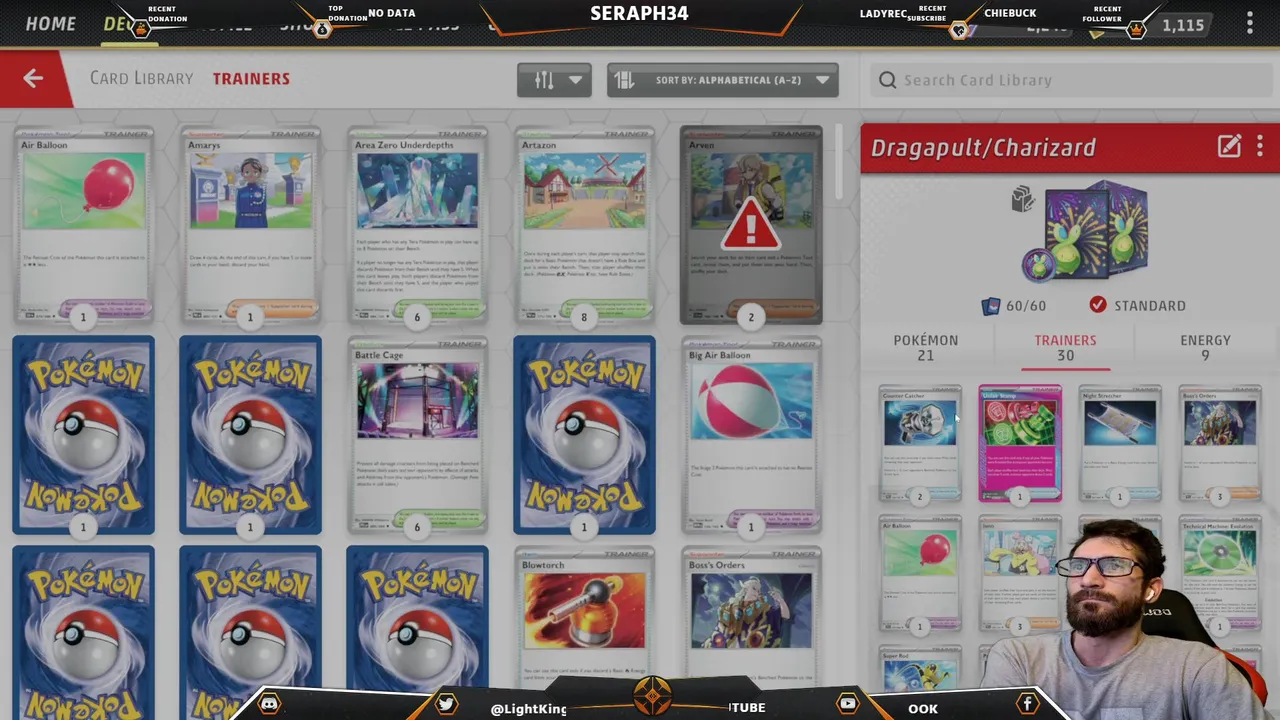
Task: Select the Artazon stadium card
Action: [584, 225]
